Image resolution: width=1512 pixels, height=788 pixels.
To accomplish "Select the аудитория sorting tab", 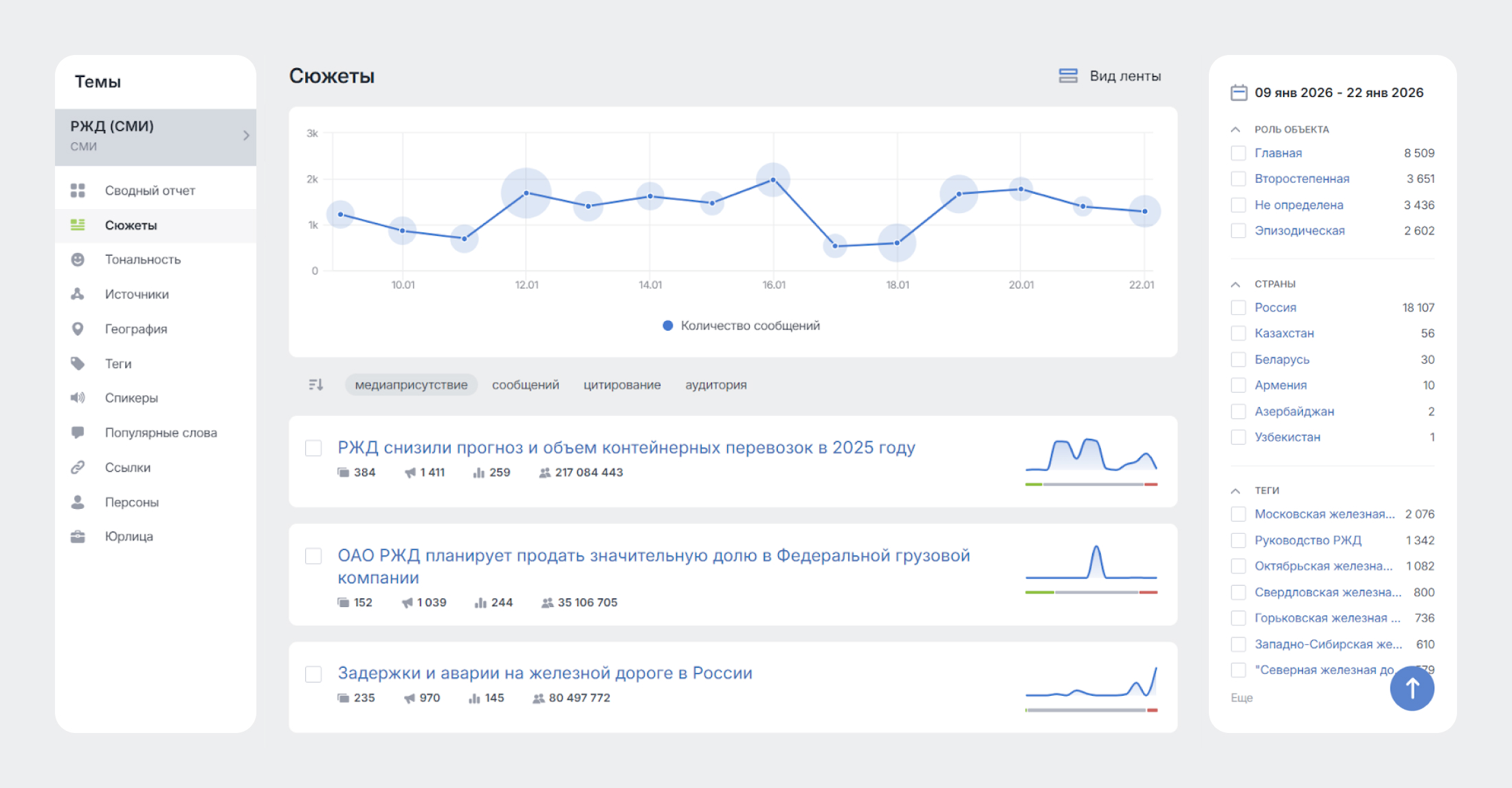I will (715, 384).
